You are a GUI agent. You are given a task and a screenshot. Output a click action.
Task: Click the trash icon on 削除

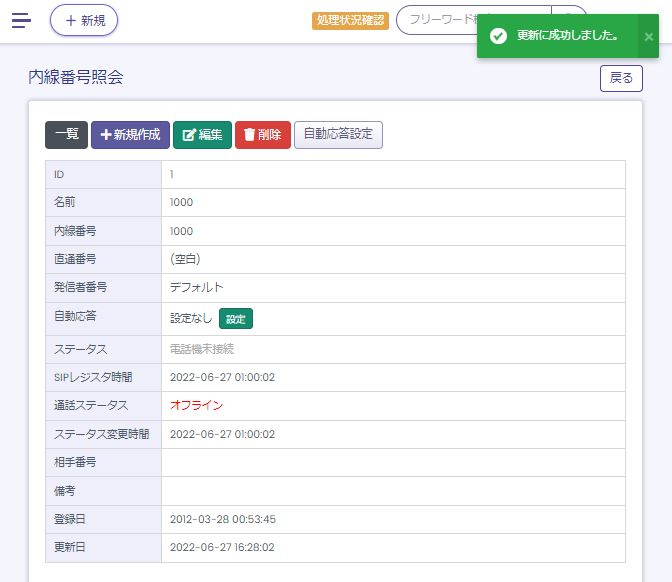(x=250, y=135)
